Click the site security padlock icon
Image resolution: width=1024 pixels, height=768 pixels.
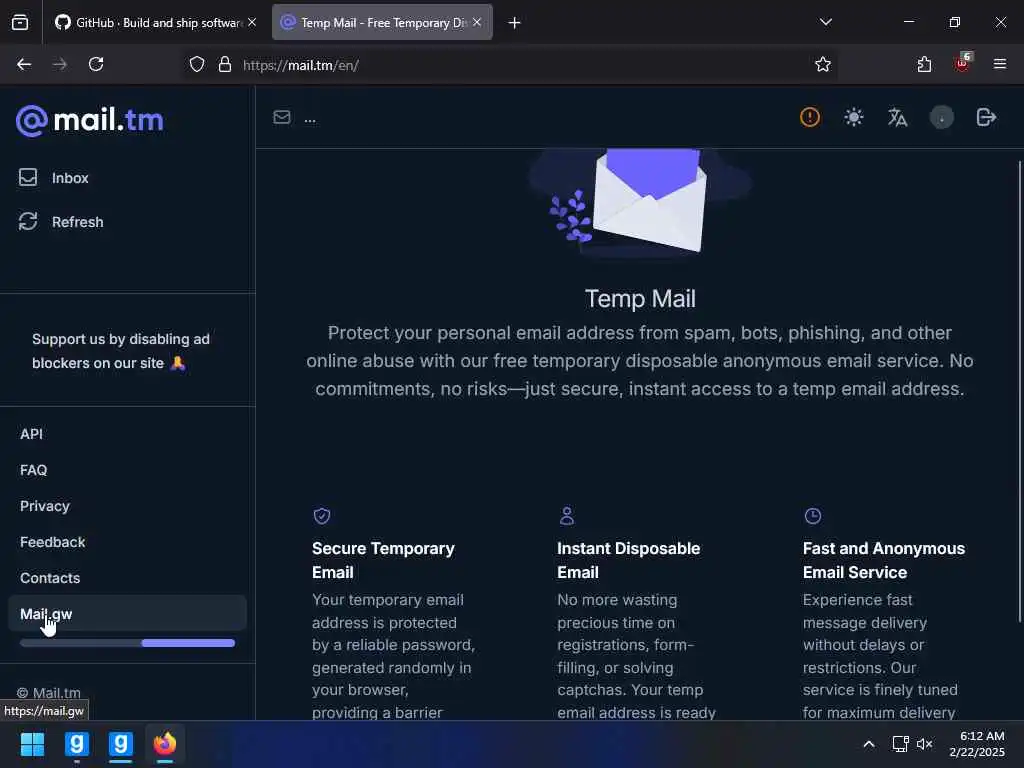point(225,65)
